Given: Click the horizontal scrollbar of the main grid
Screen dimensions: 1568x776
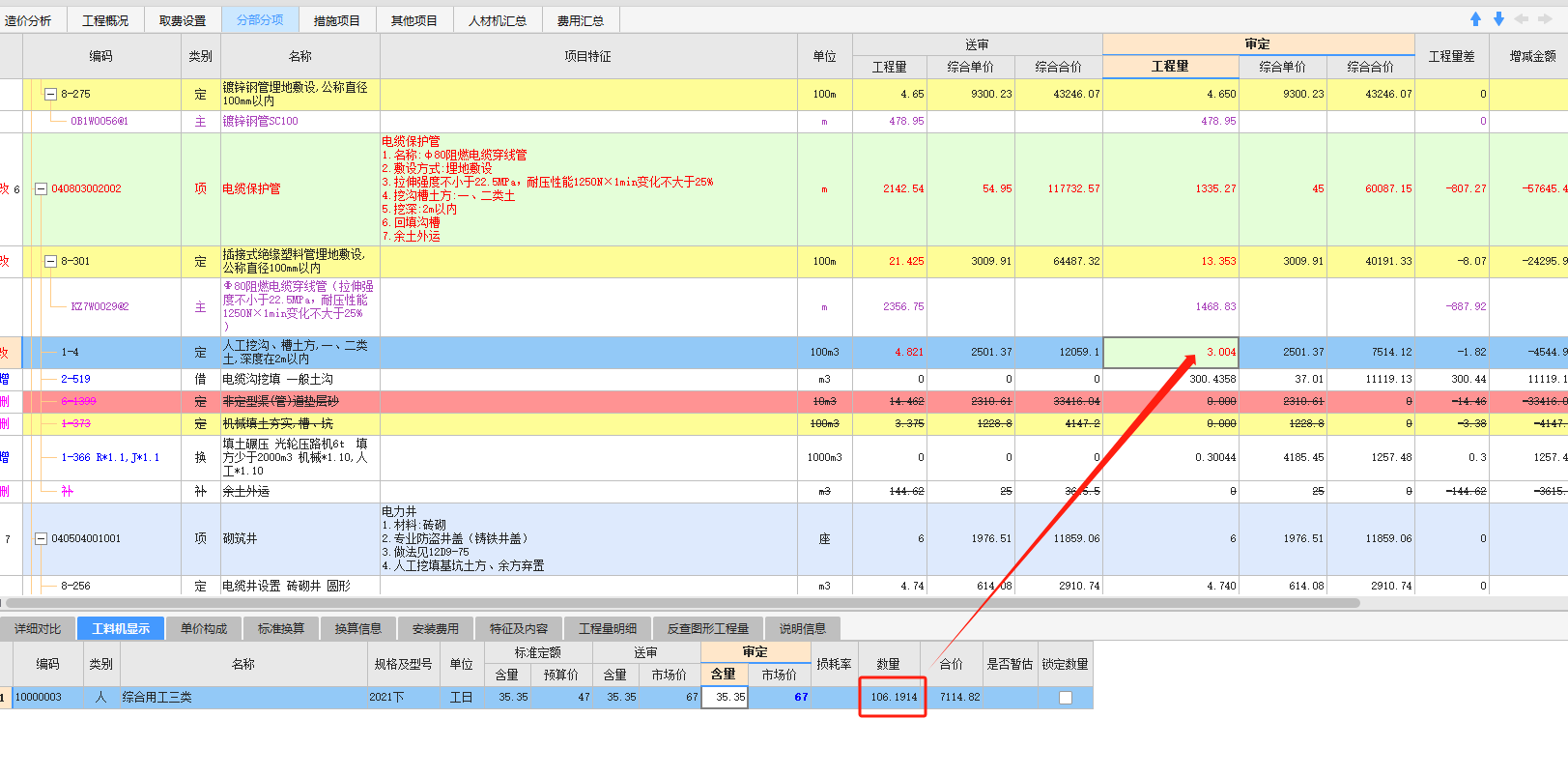Looking at the screenshot, I should tap(682, 603).
